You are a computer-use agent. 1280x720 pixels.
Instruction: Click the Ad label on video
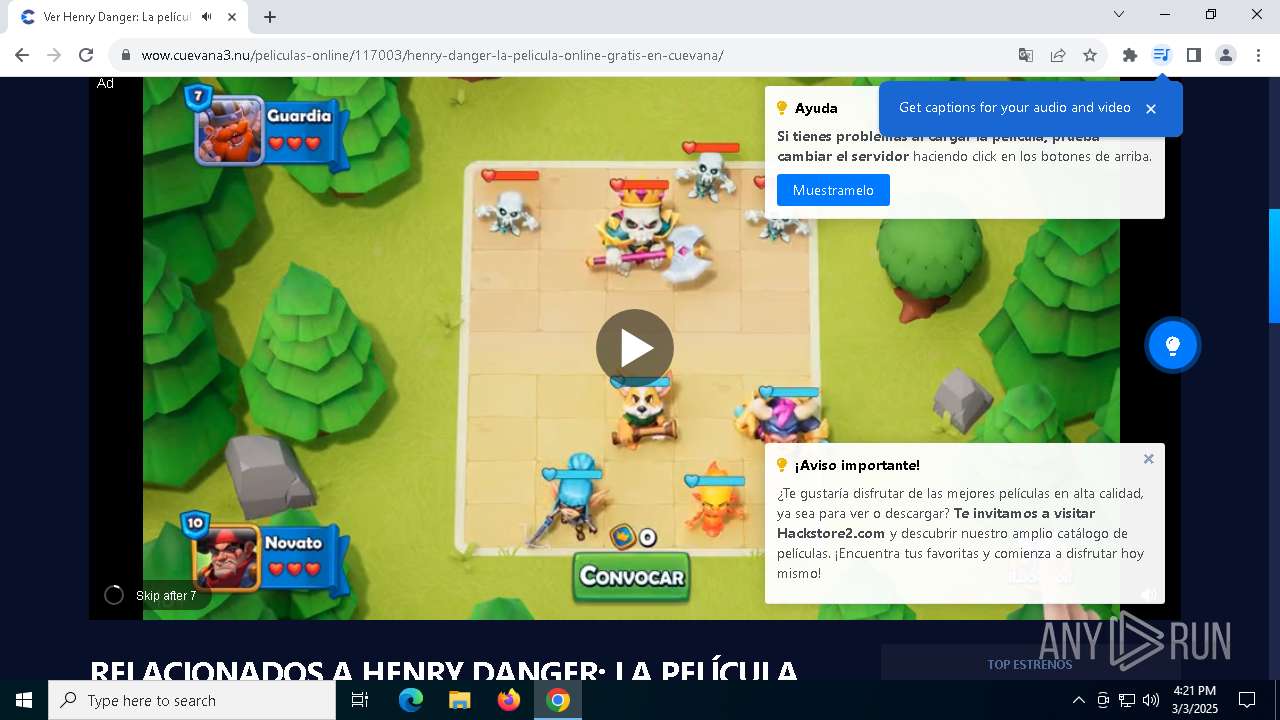[105, 83]
